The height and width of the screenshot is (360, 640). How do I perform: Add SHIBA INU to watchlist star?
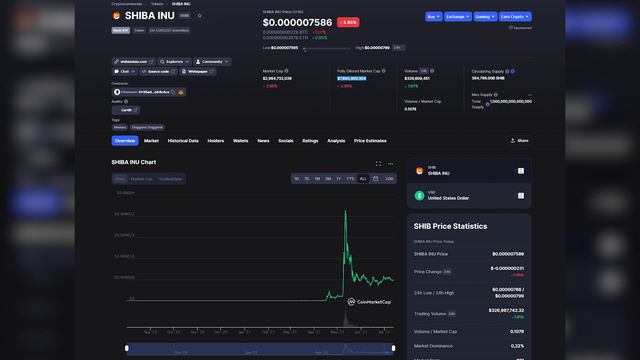pos(200,16)
